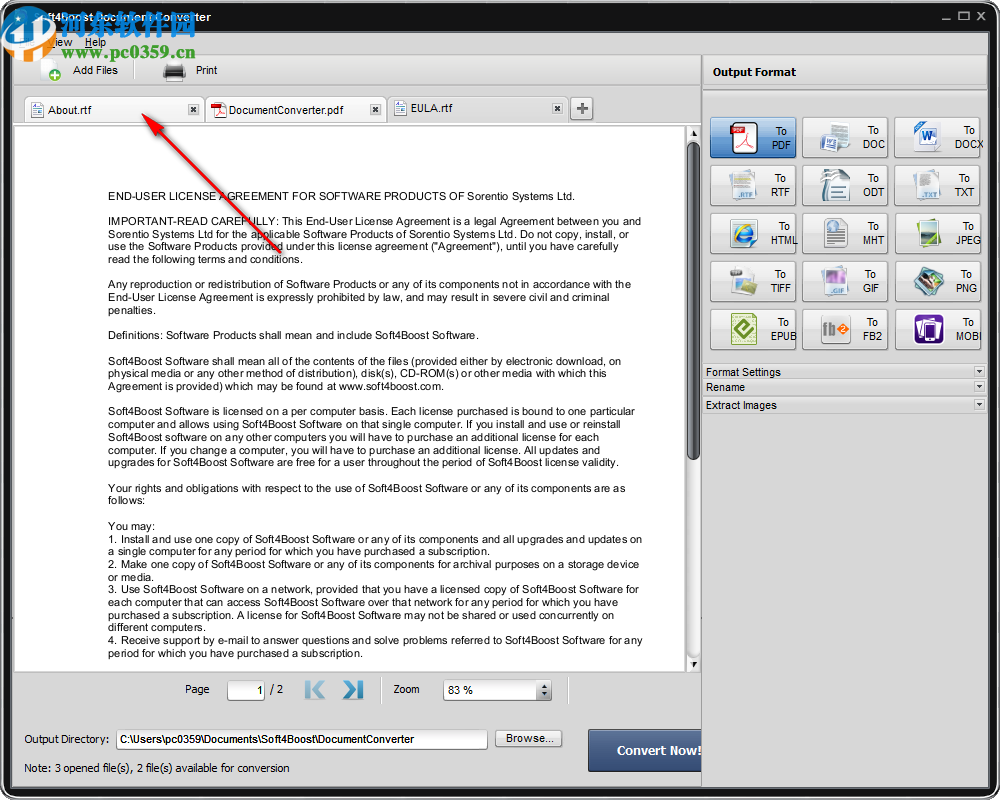Screen dimensions: 1000x800
Task: Go back to the first page
Action: point(314,689)
